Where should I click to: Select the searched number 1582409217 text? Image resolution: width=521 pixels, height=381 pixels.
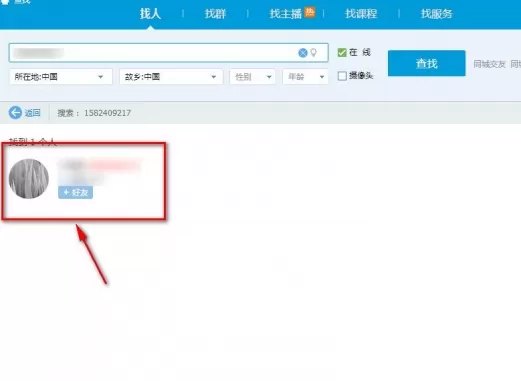coord(107,113)
